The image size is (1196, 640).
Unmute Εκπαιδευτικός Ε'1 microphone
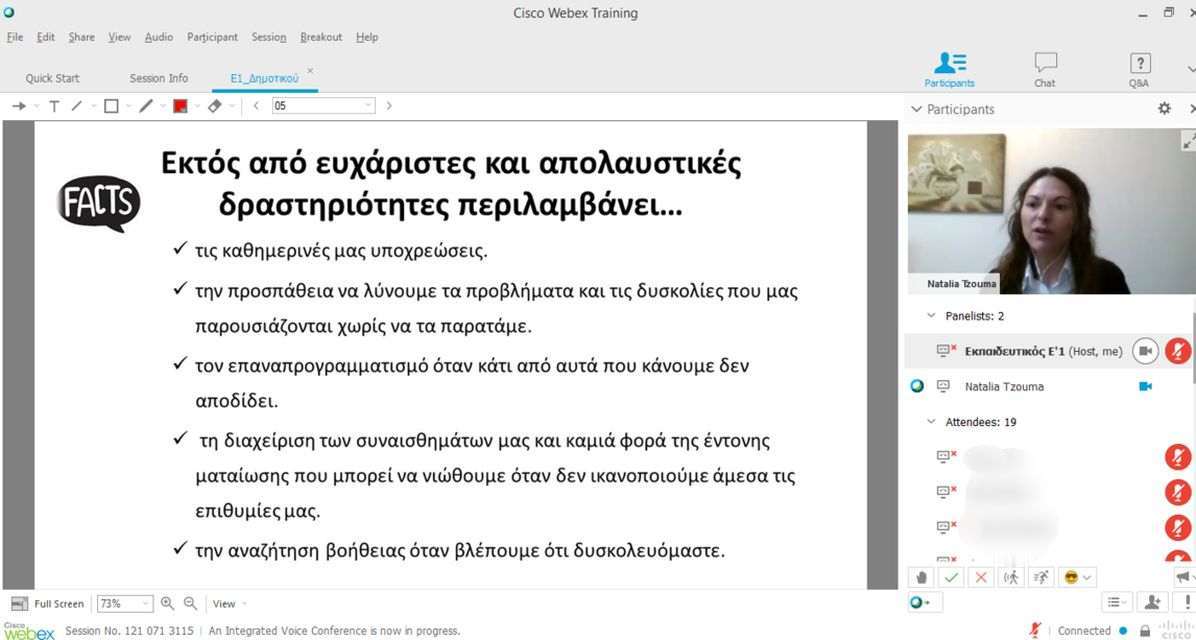[x=1178, y=351]
